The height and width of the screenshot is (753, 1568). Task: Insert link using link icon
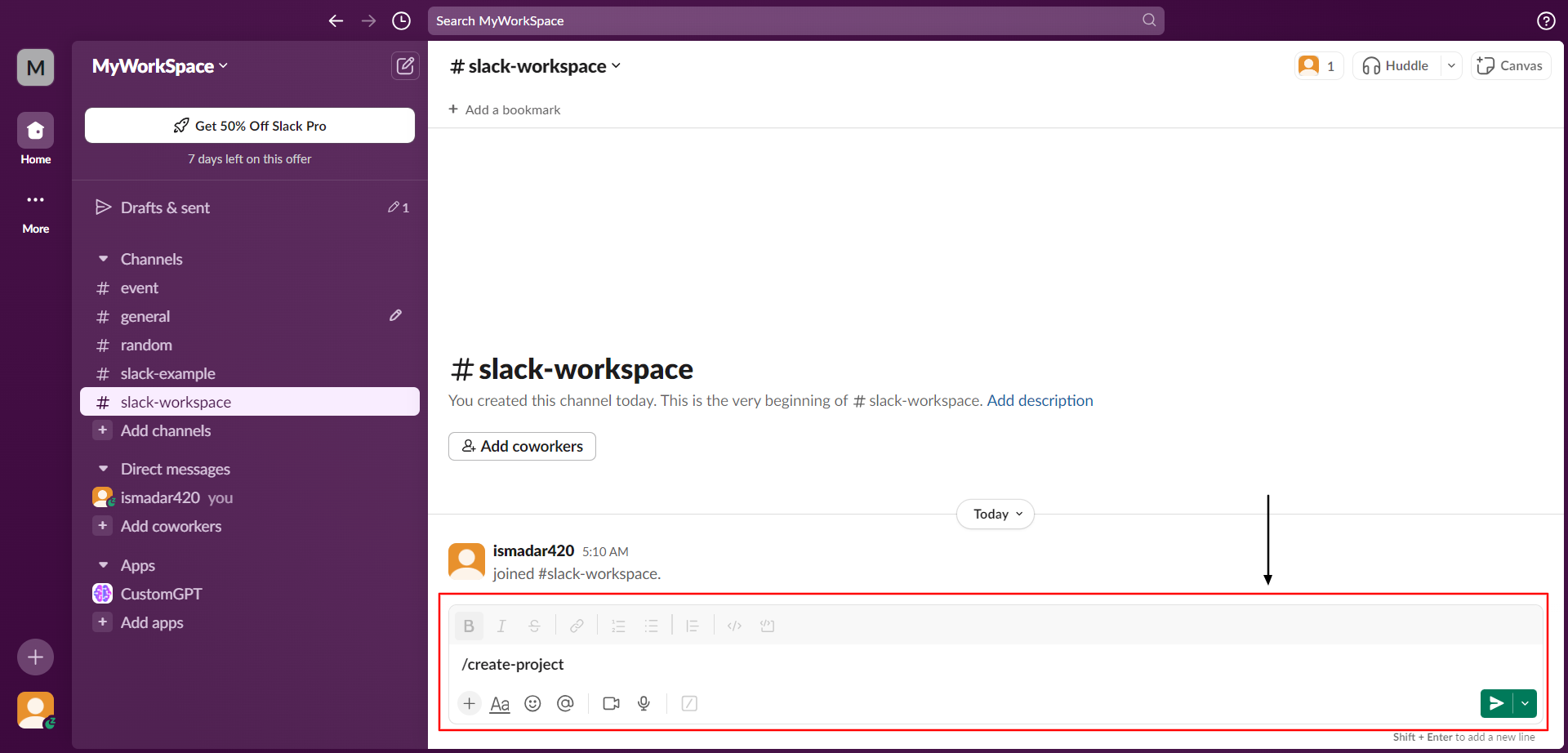tap(577, 626)
